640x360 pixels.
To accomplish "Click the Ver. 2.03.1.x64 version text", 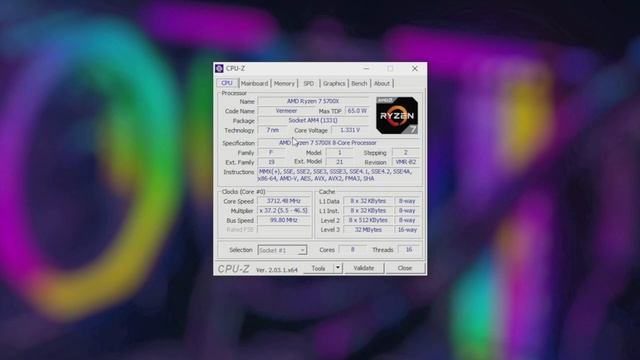I will [277, 270].
